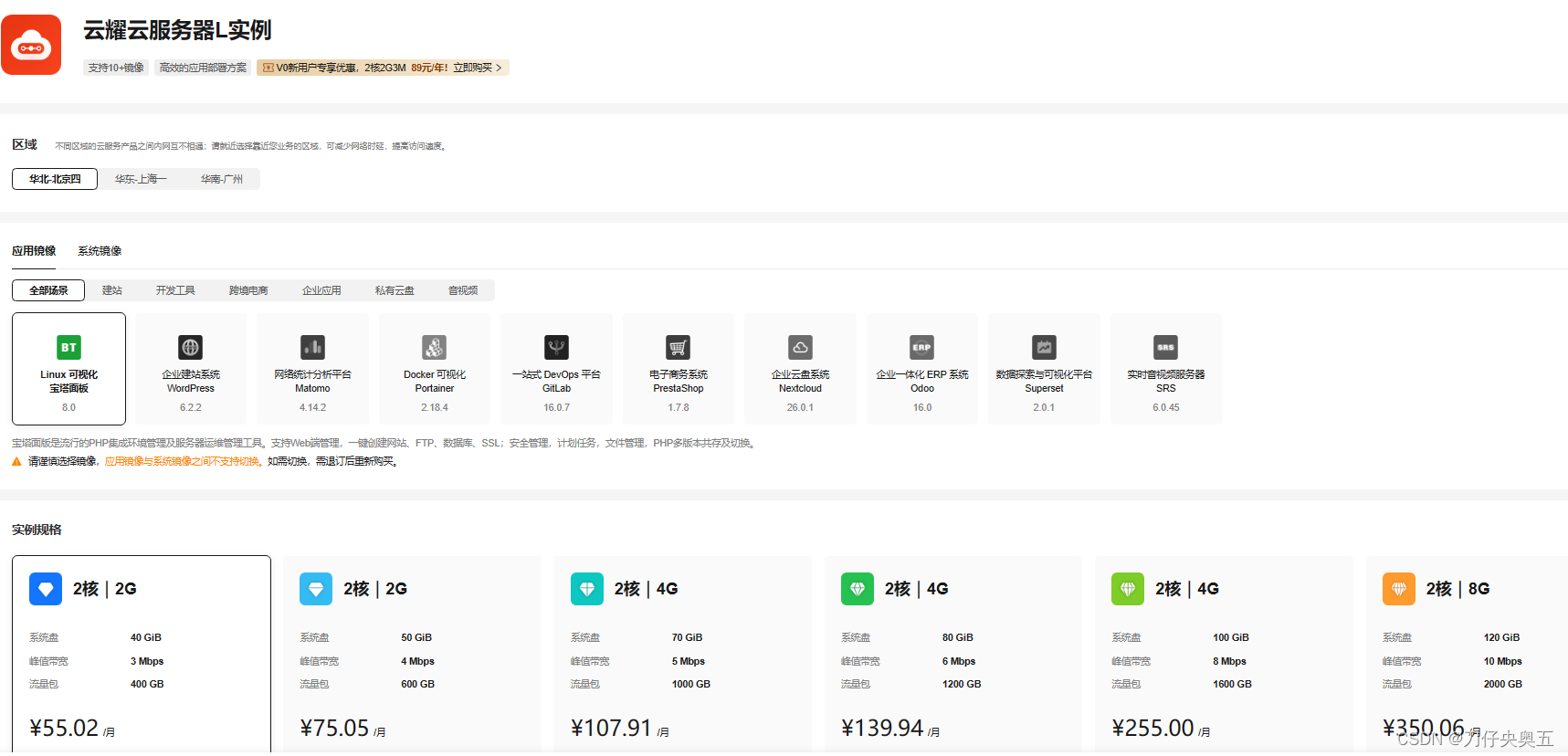
Task: Select the PrestaShop shopping cart icon
Action: click(678, 347)
